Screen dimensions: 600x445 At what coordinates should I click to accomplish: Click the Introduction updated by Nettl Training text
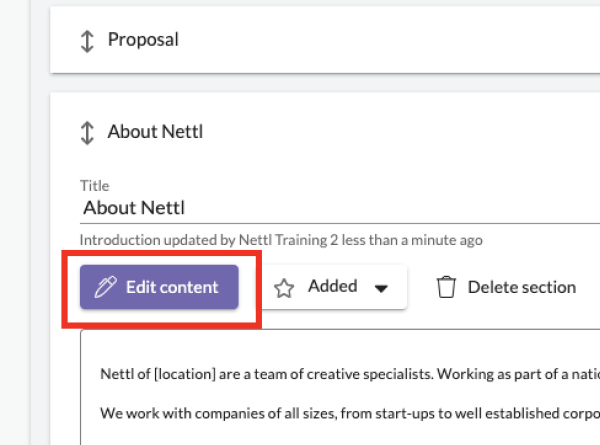coord(281,240)
